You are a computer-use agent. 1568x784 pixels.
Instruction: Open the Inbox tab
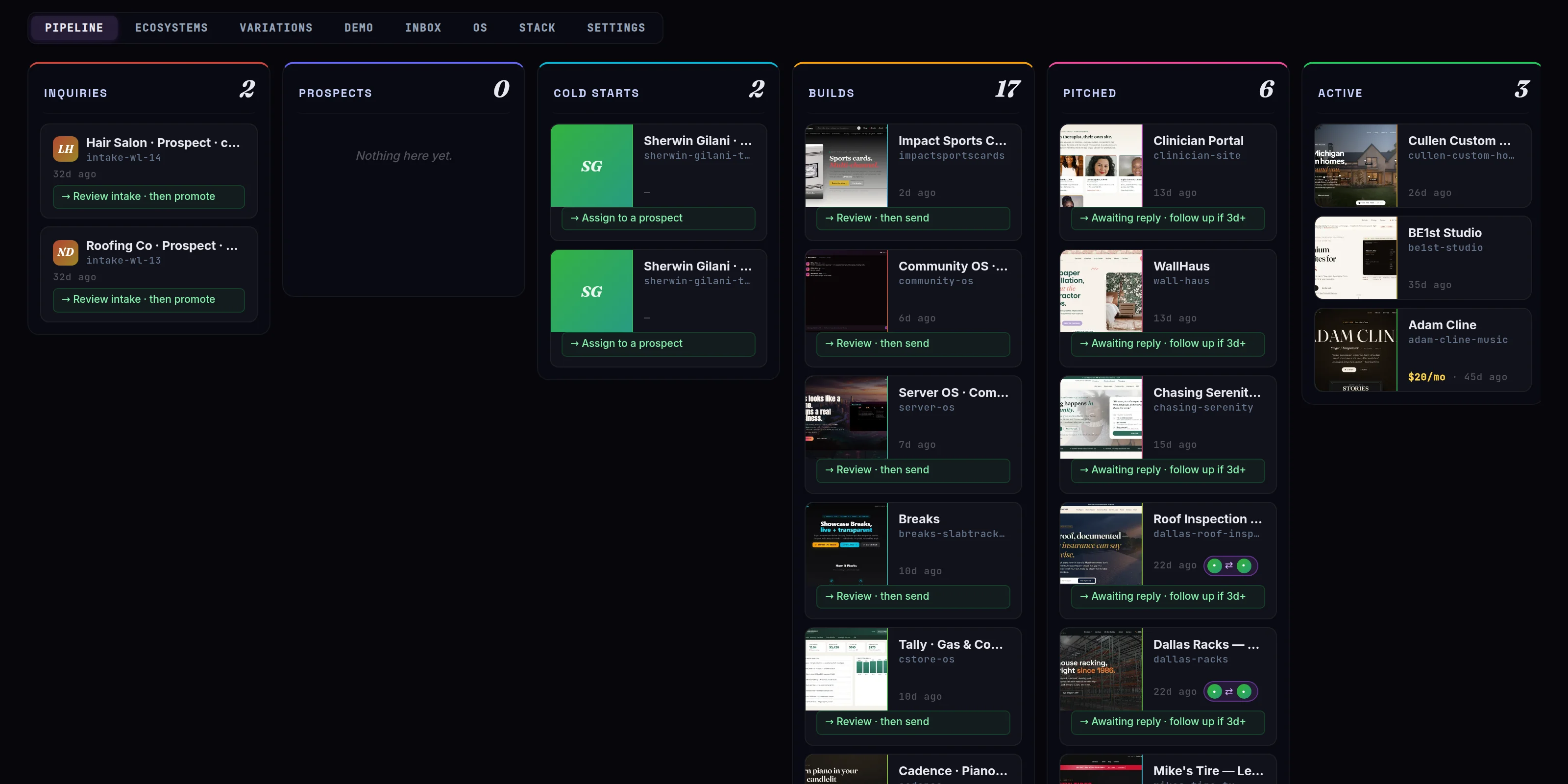423,28
